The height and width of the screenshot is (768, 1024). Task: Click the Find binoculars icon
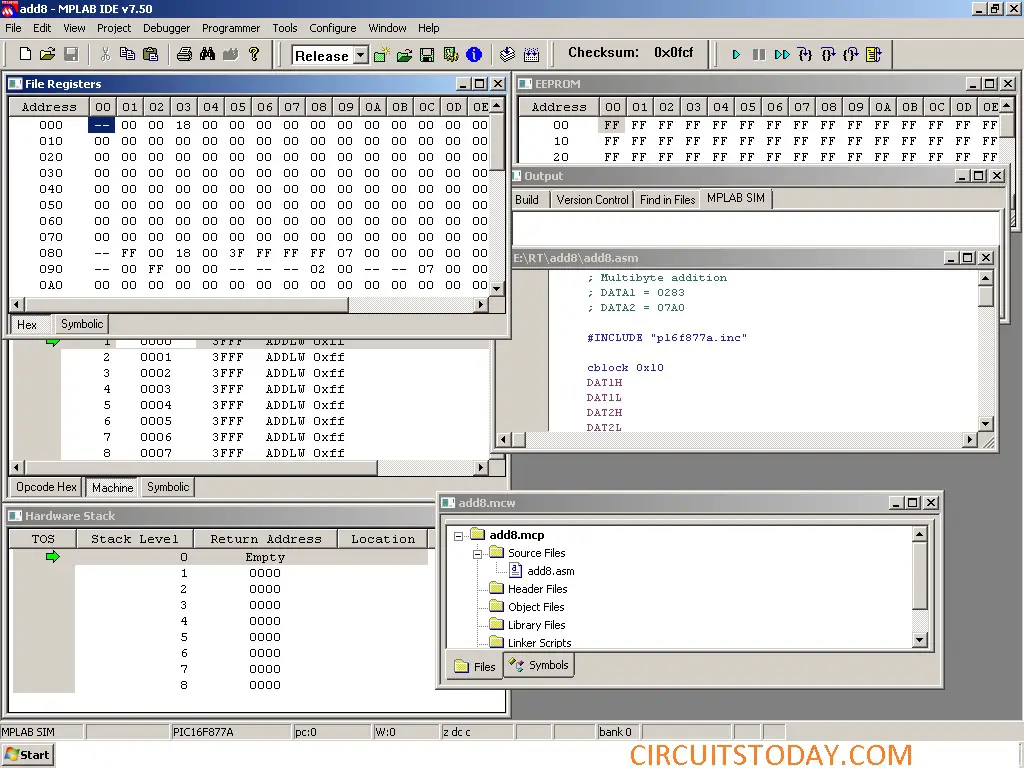click(x=208, y=54)
